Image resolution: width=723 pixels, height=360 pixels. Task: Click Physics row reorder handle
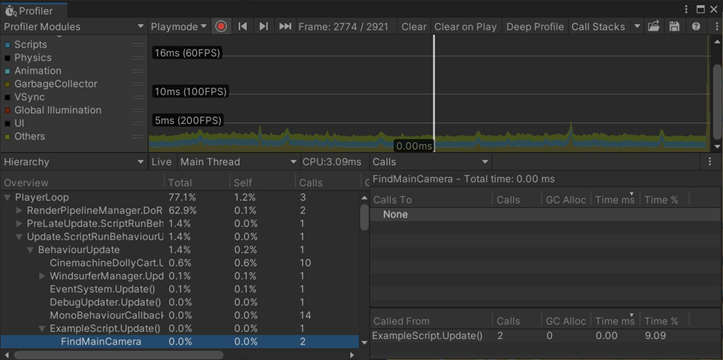coord(138,58)
